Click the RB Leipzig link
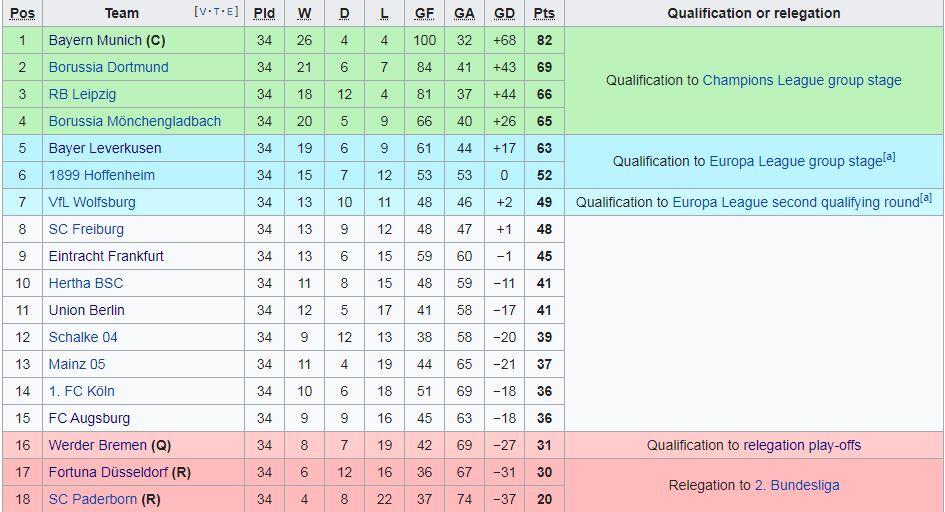The image size is (945, 512). [x=82, y=95]
